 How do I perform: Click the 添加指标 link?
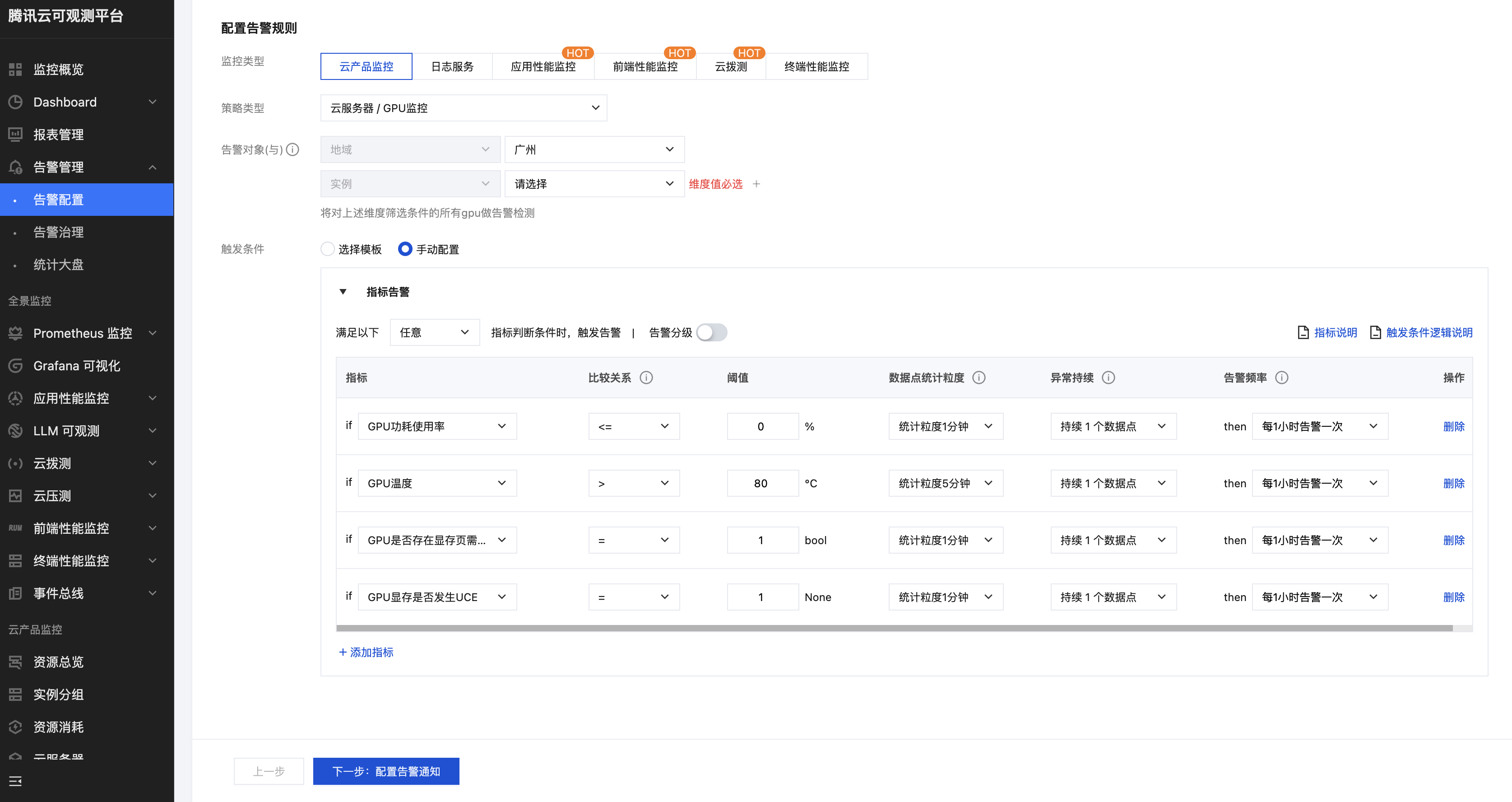[366, 652]
